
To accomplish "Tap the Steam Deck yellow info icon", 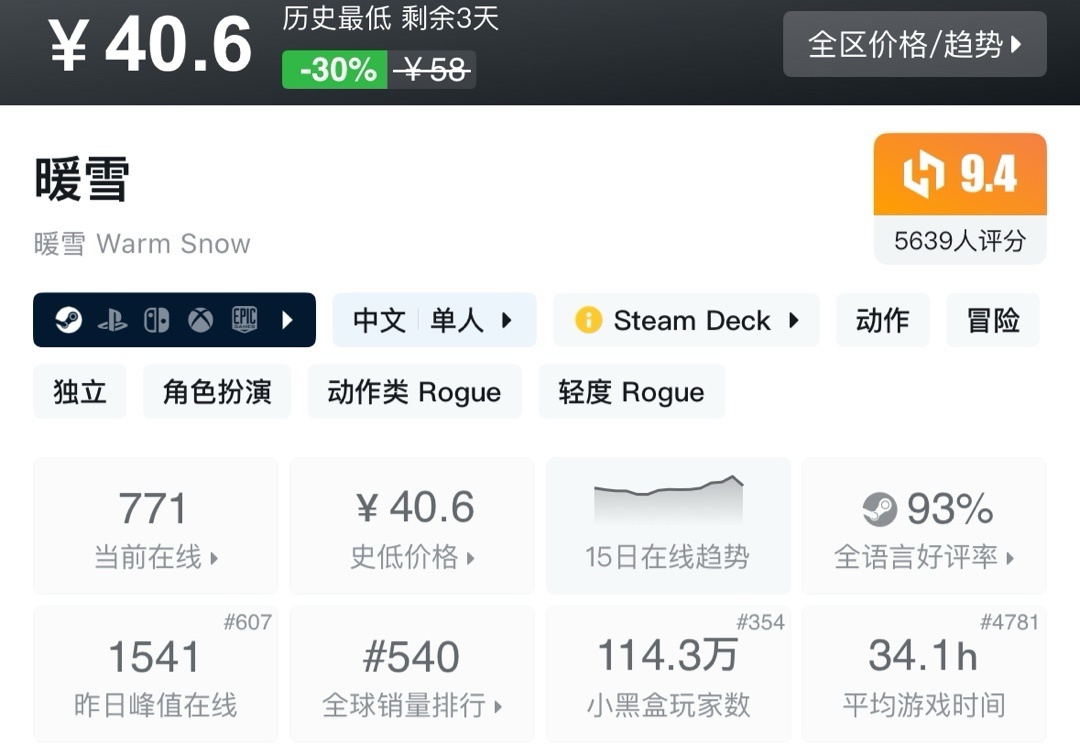I will tap(588, 320).
